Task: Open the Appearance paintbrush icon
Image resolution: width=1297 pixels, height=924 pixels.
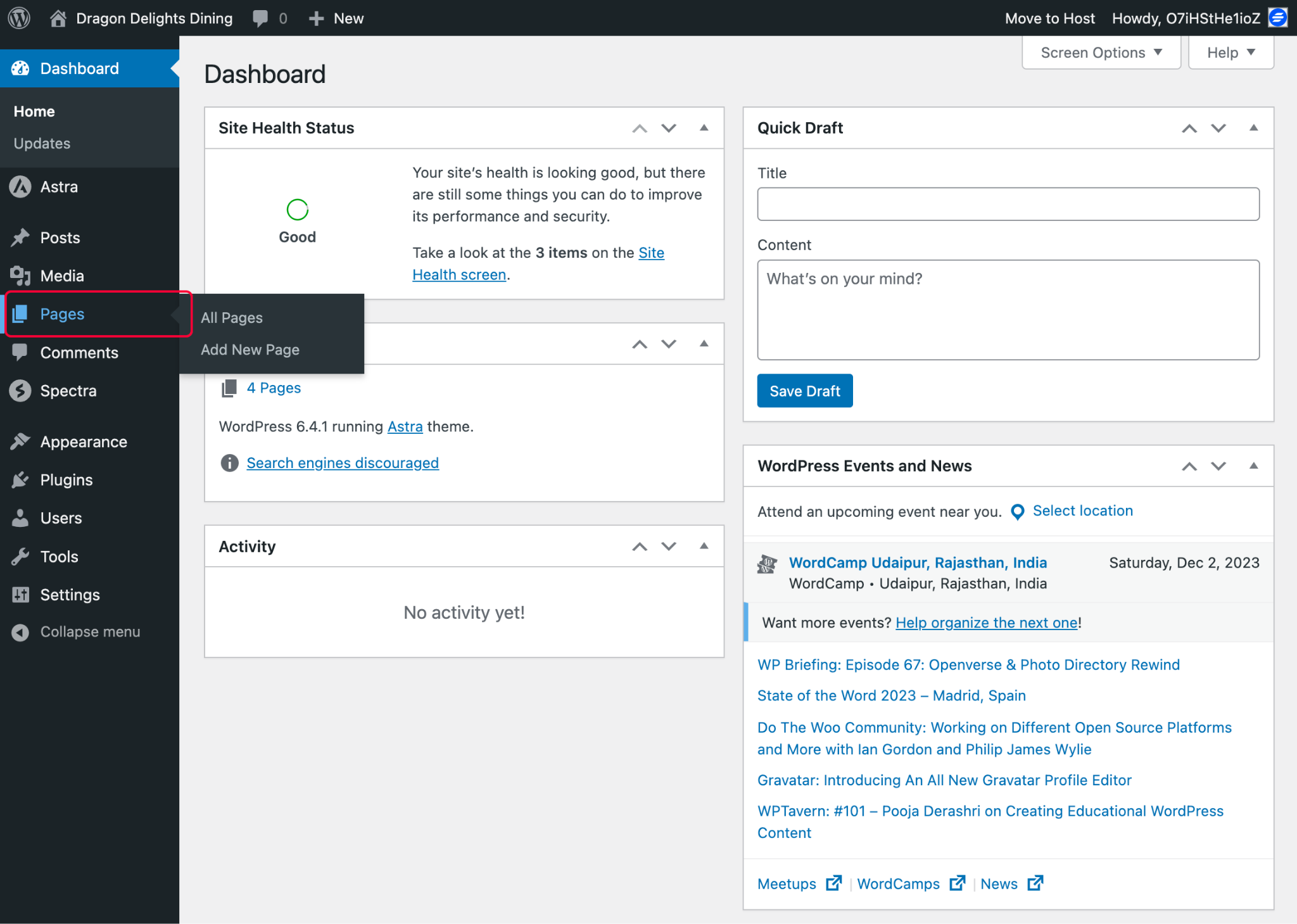Action: pyautogui.click(x=21, y=441)
